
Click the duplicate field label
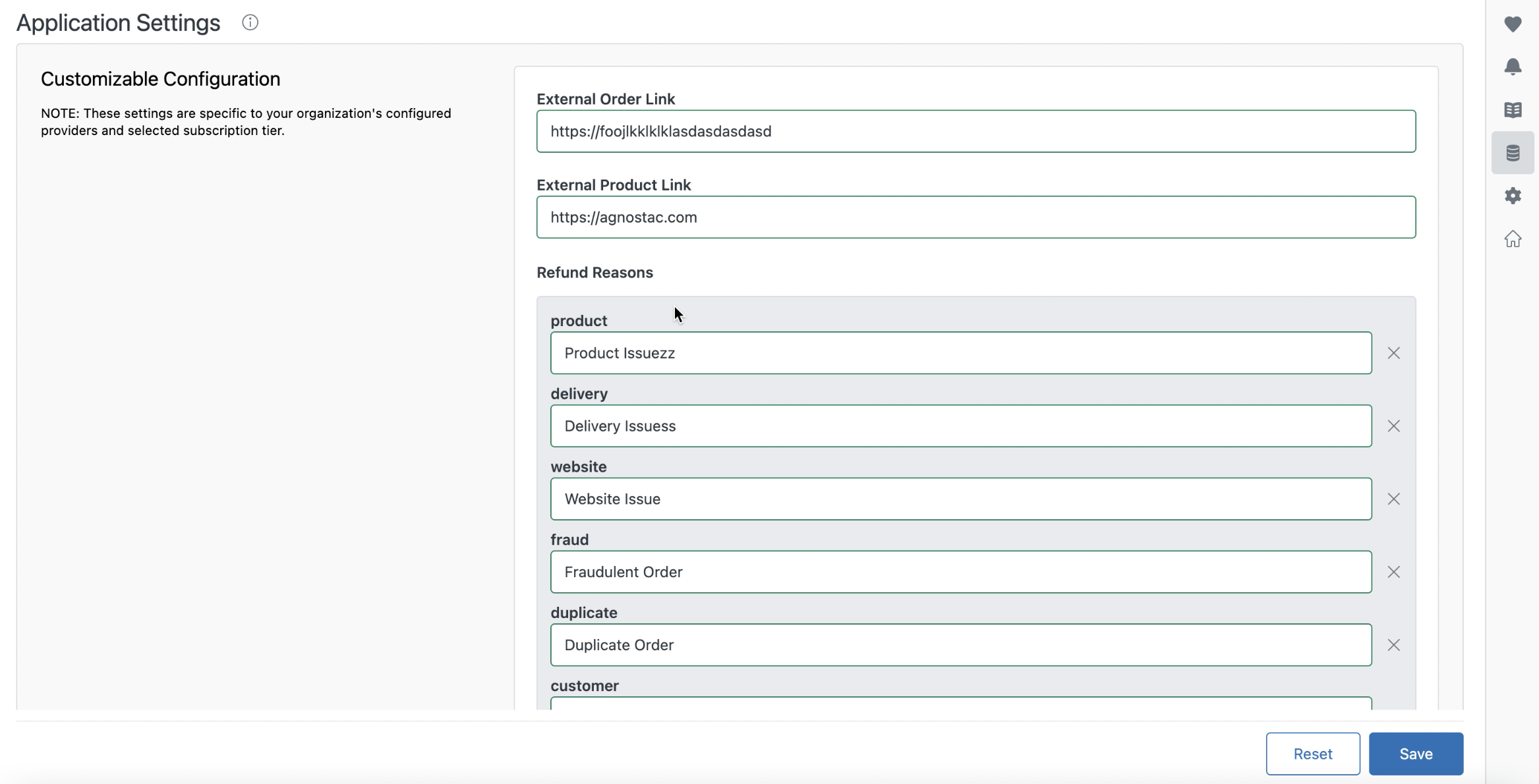click(x=584, y=613)
